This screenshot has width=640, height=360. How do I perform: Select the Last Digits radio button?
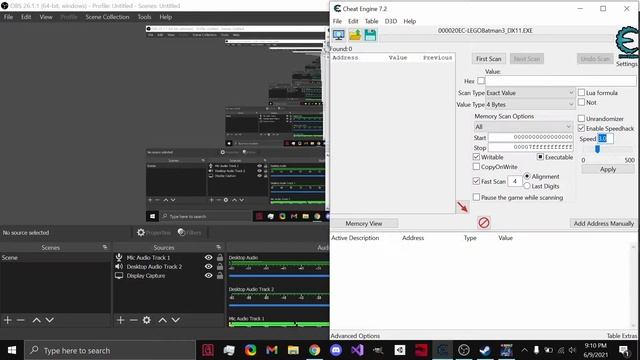click(527, 186)
